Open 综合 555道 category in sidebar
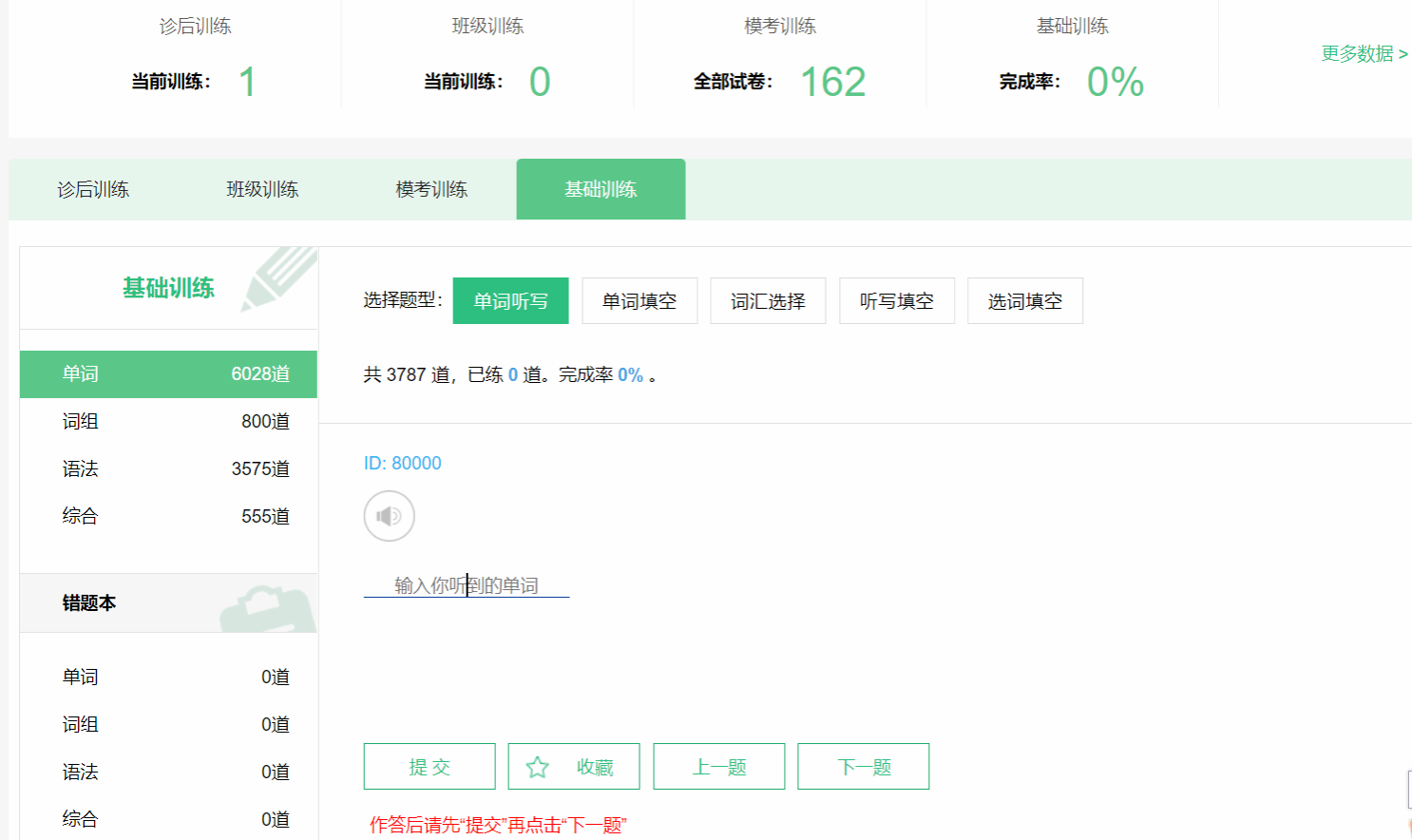 [x=168, y=516]
